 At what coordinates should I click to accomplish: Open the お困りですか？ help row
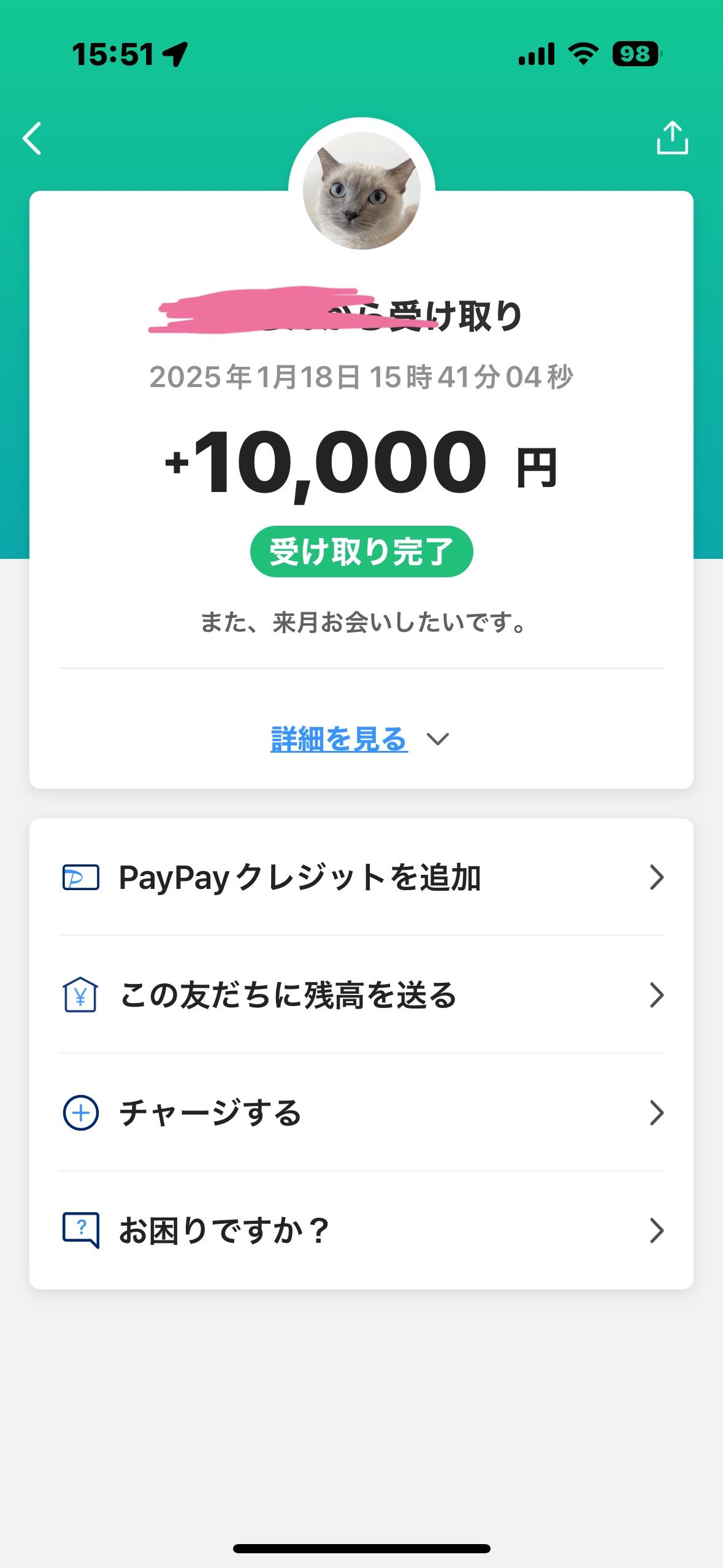coord(224,1231)
